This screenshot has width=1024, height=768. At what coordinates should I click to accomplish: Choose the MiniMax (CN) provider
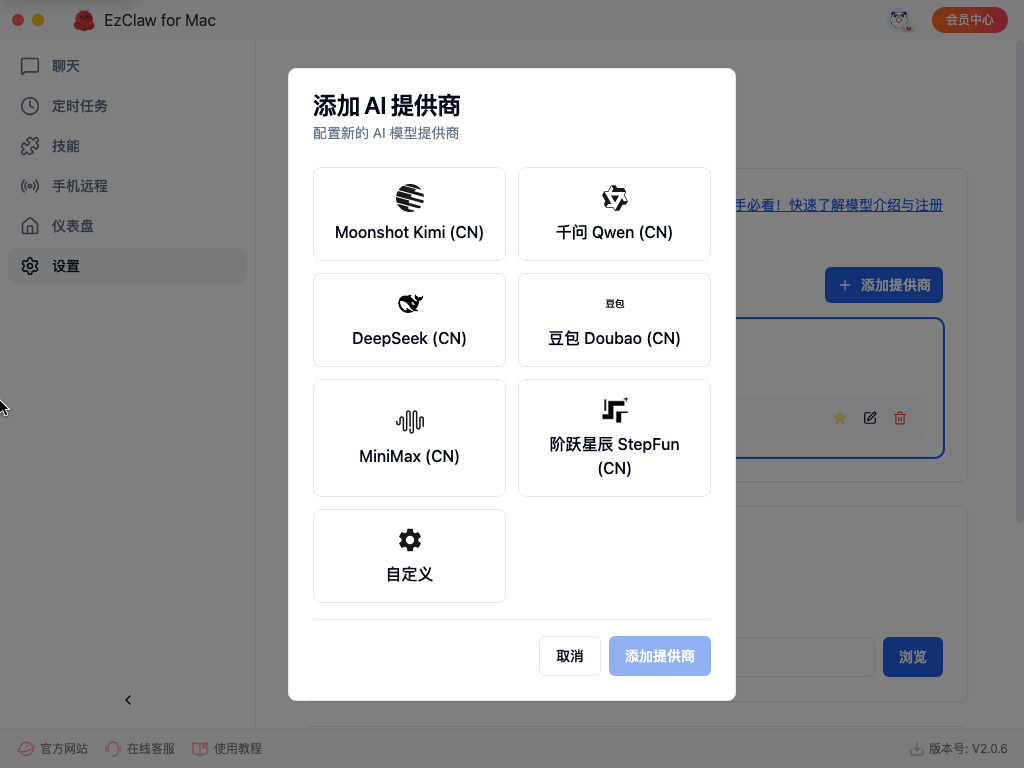(409, 438)
